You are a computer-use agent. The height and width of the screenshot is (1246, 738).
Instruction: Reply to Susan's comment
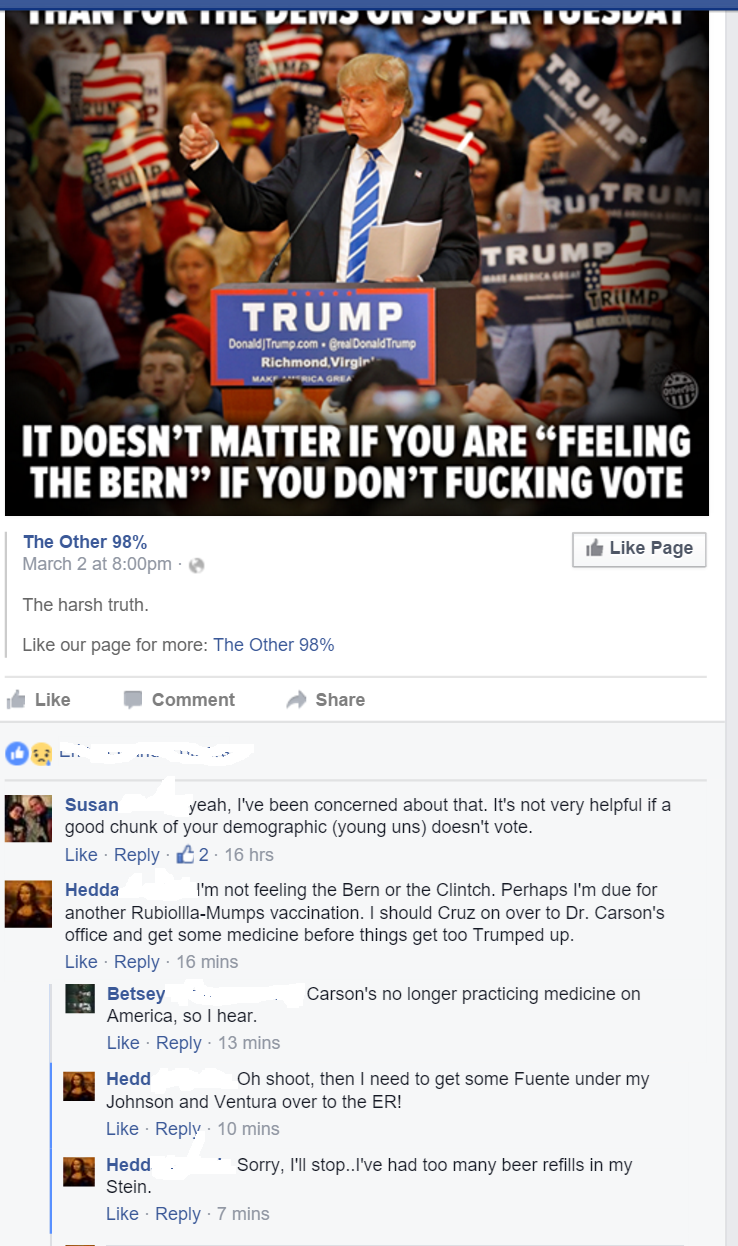click(x=137, y=855)
